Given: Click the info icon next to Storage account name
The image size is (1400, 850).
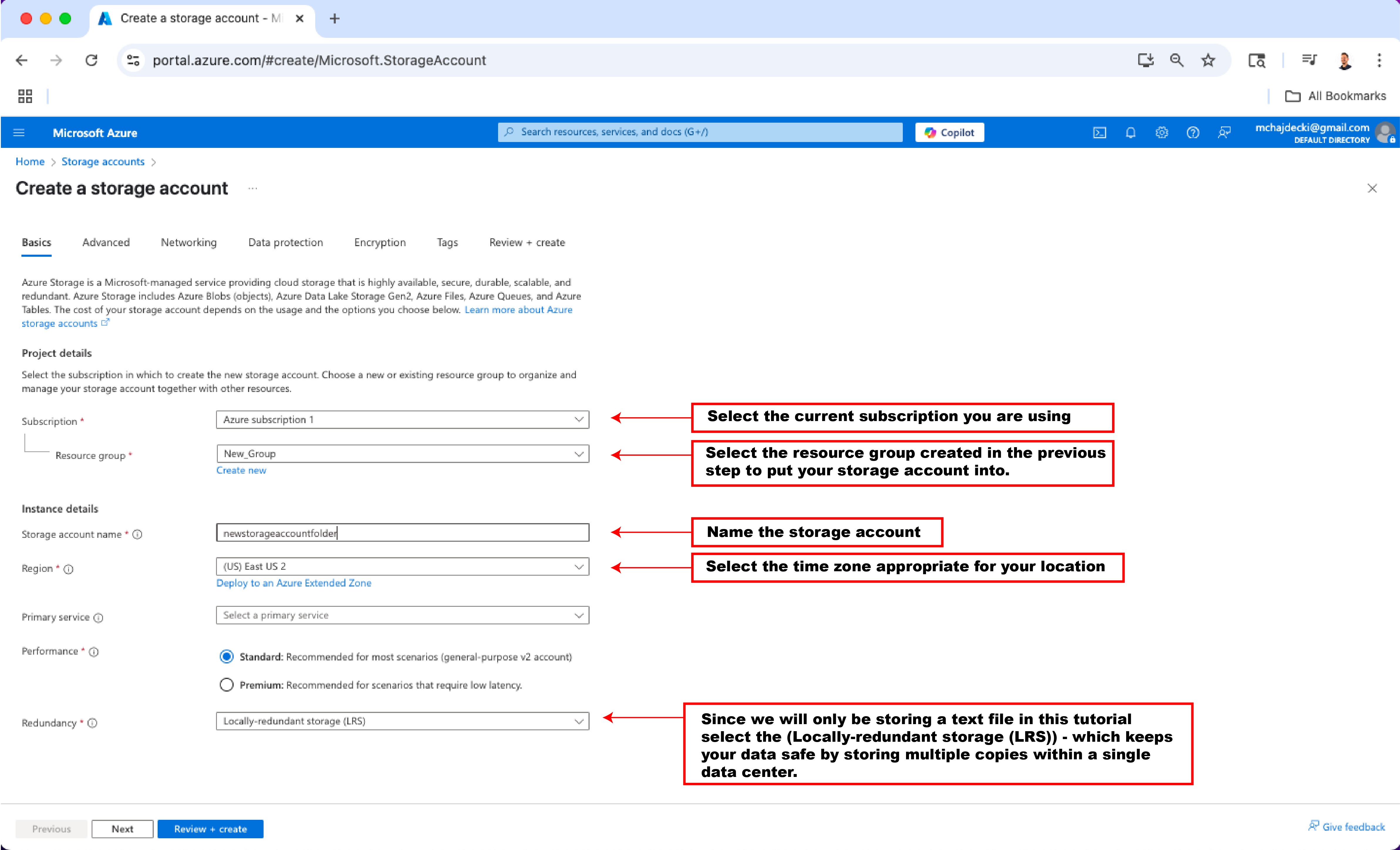Looking at the screenshot, I should coord(137,534).
